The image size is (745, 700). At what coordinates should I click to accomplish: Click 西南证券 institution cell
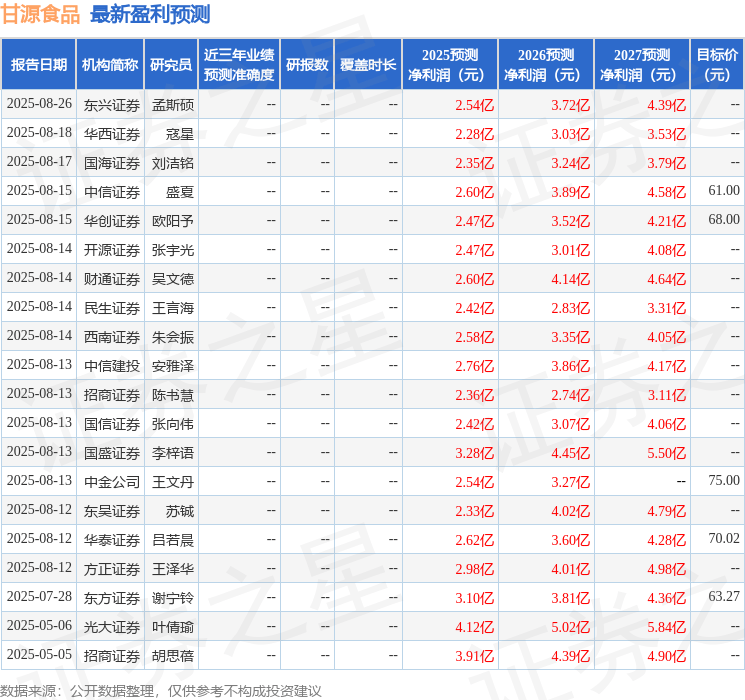112,337
